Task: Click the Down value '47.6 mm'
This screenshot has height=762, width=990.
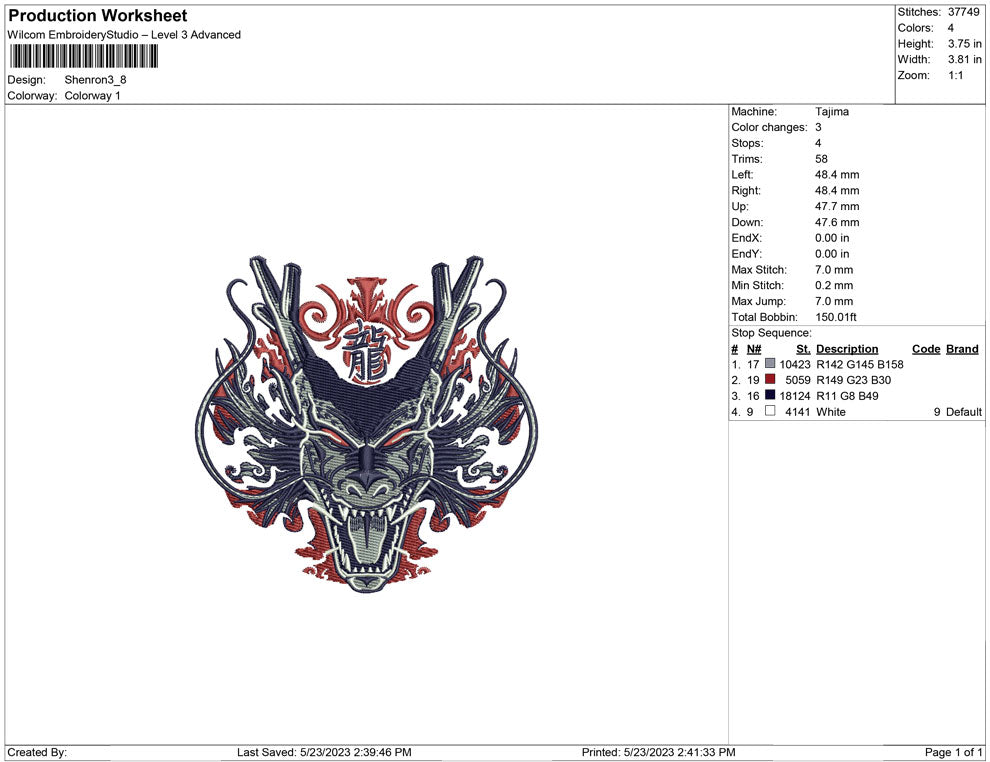Action: pyautogui.click(x=837, y=222)
